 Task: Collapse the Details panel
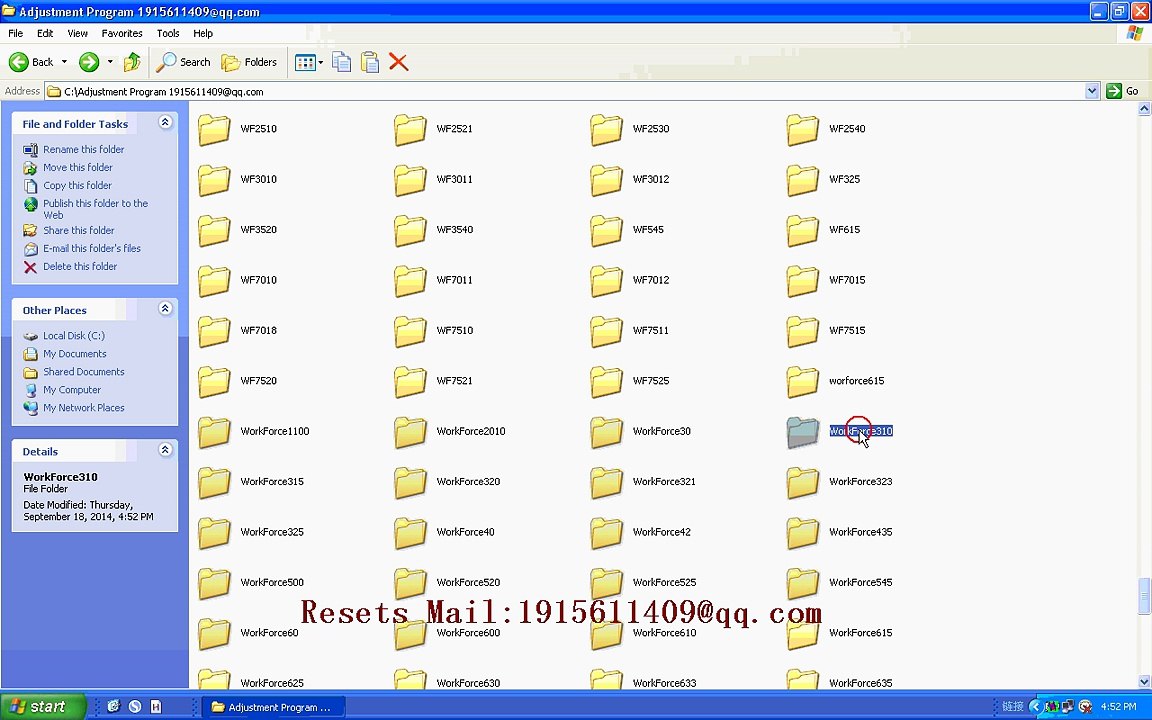tap(165, 450)
